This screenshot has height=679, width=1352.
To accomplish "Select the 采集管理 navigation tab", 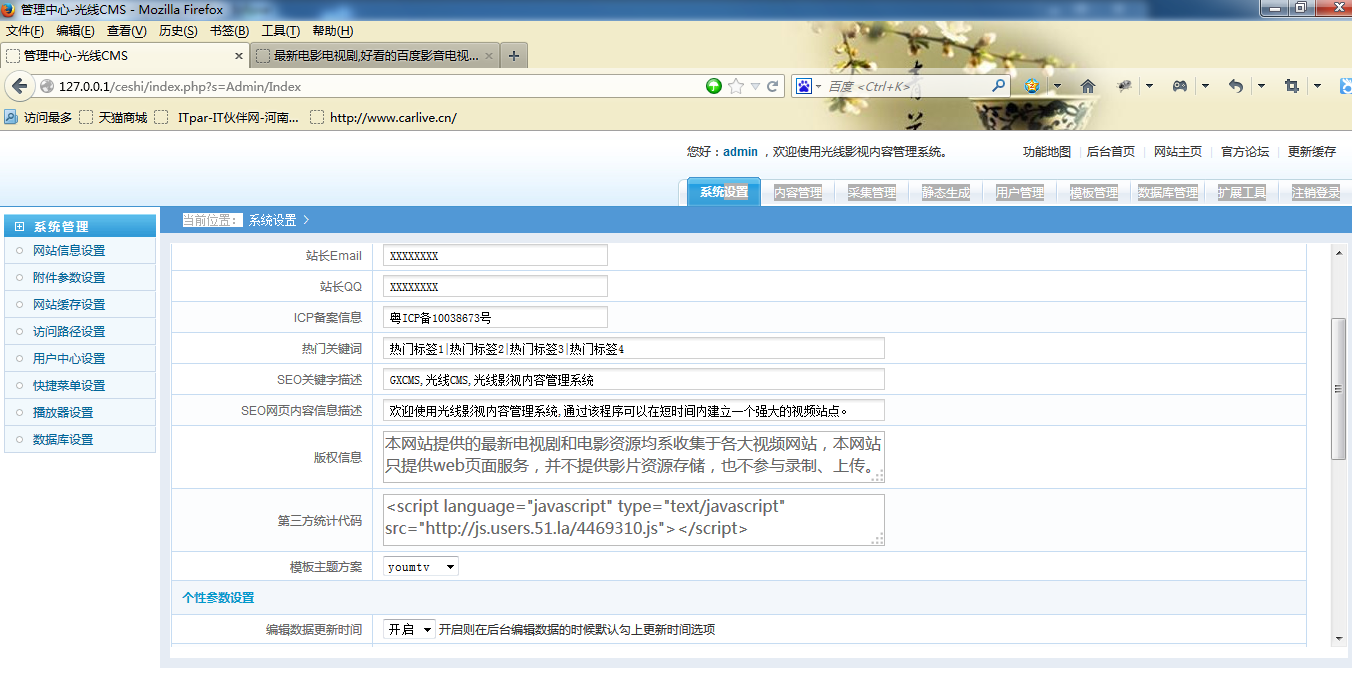I will tap(872, 193).
